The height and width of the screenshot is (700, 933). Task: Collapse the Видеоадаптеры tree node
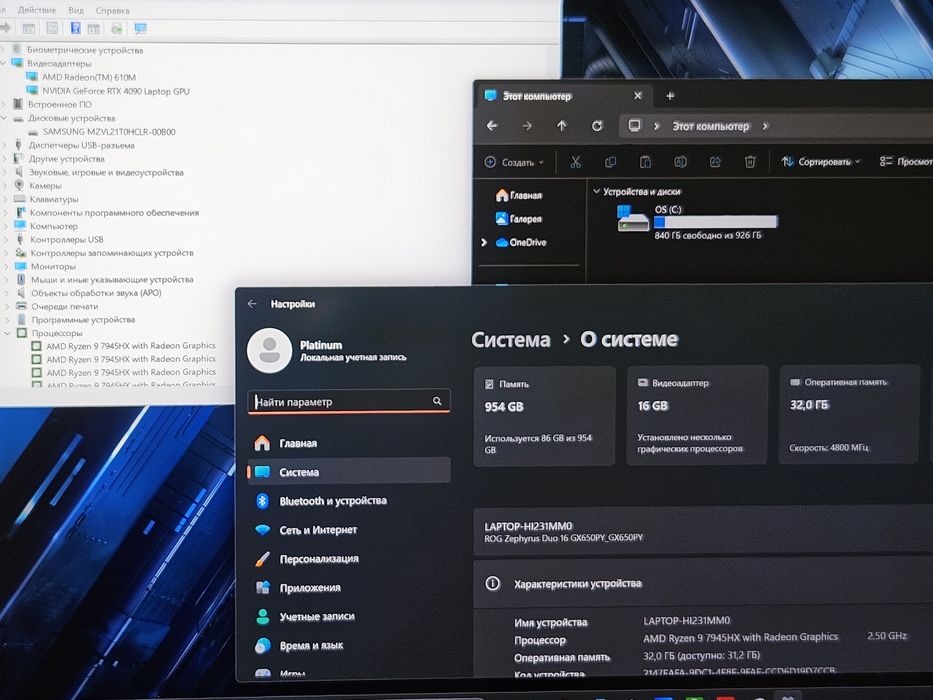pyautogui.click(x=4, y=63)
